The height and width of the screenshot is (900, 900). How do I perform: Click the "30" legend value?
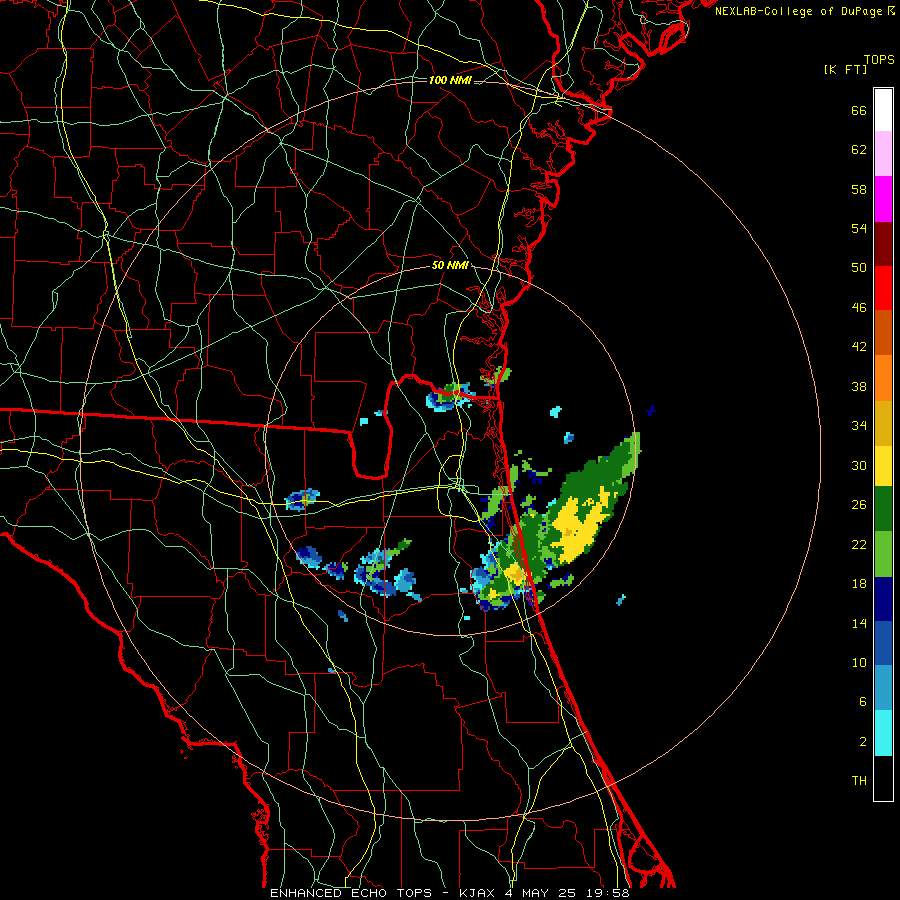click(x=859, y=465)
